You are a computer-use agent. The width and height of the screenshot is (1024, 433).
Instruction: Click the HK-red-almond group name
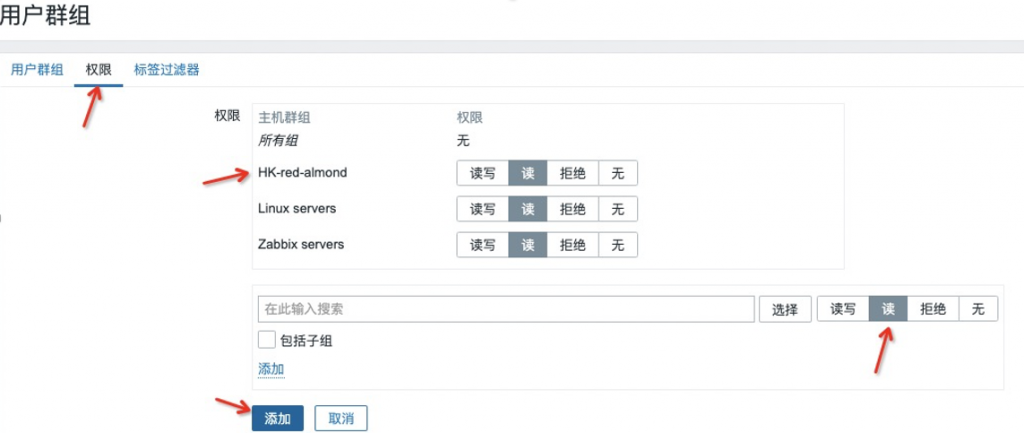tap(303, 173)
